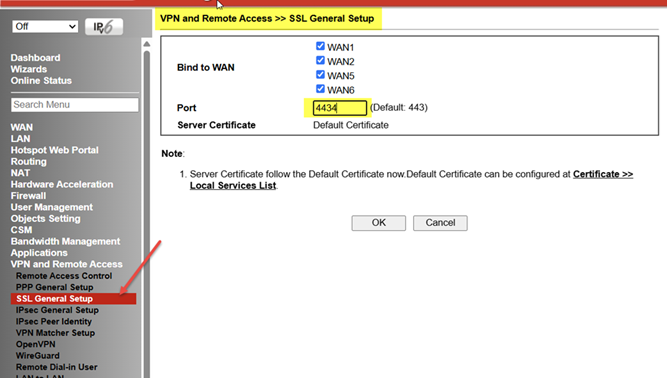This screenshot has width=667, height=378.
Task: Open Bandwidth Management menu
Action: click(66, 242)
